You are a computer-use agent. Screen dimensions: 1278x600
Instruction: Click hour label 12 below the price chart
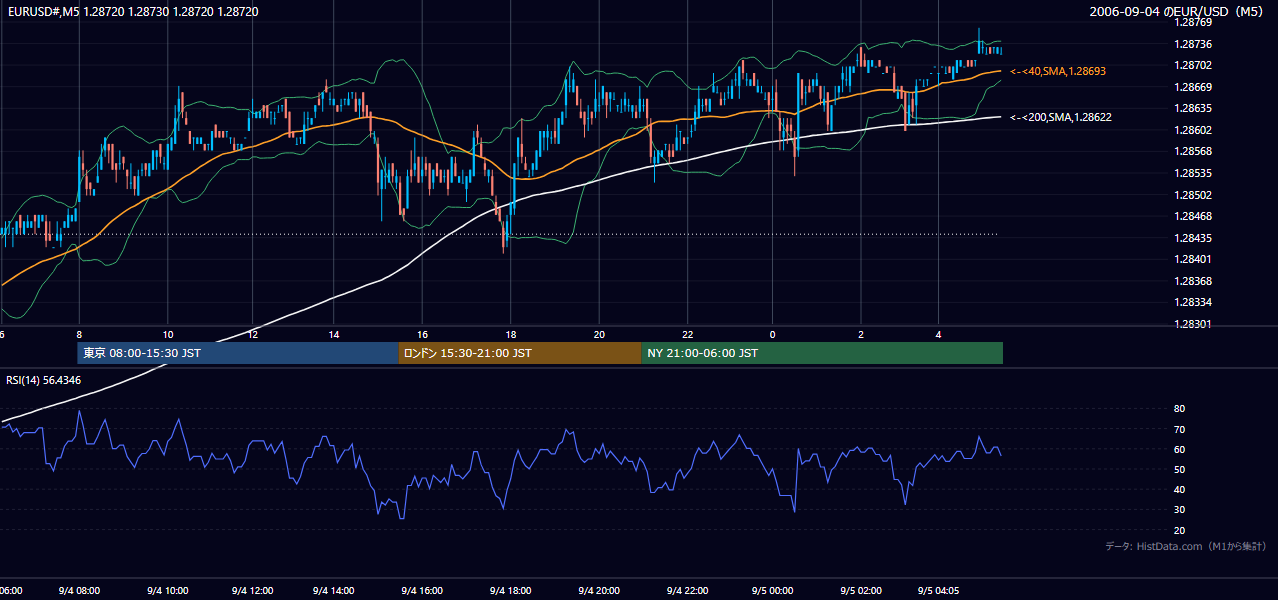253,334
